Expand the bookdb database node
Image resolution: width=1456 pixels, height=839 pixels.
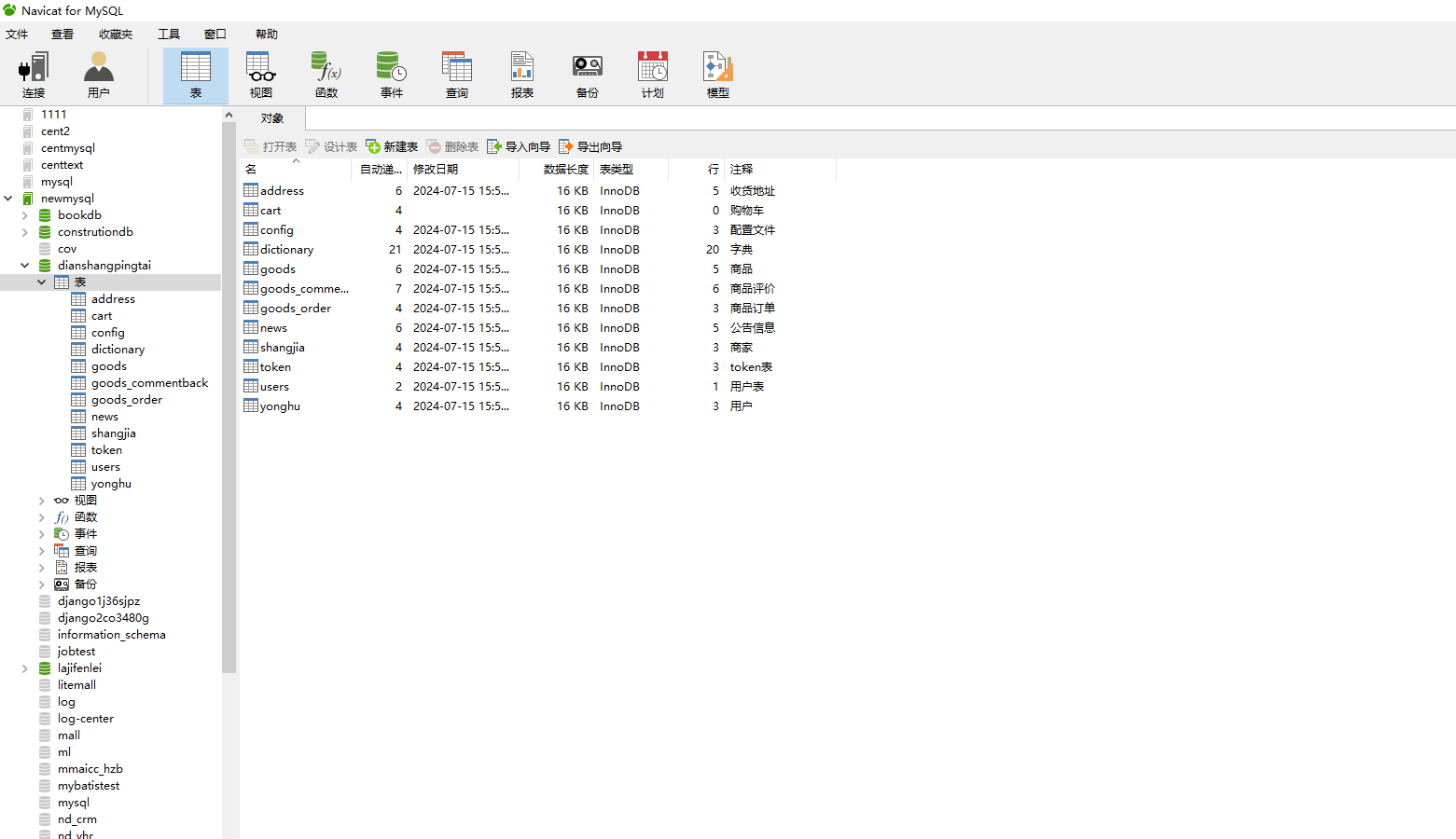pyautogui.click(x=25, y=215)
